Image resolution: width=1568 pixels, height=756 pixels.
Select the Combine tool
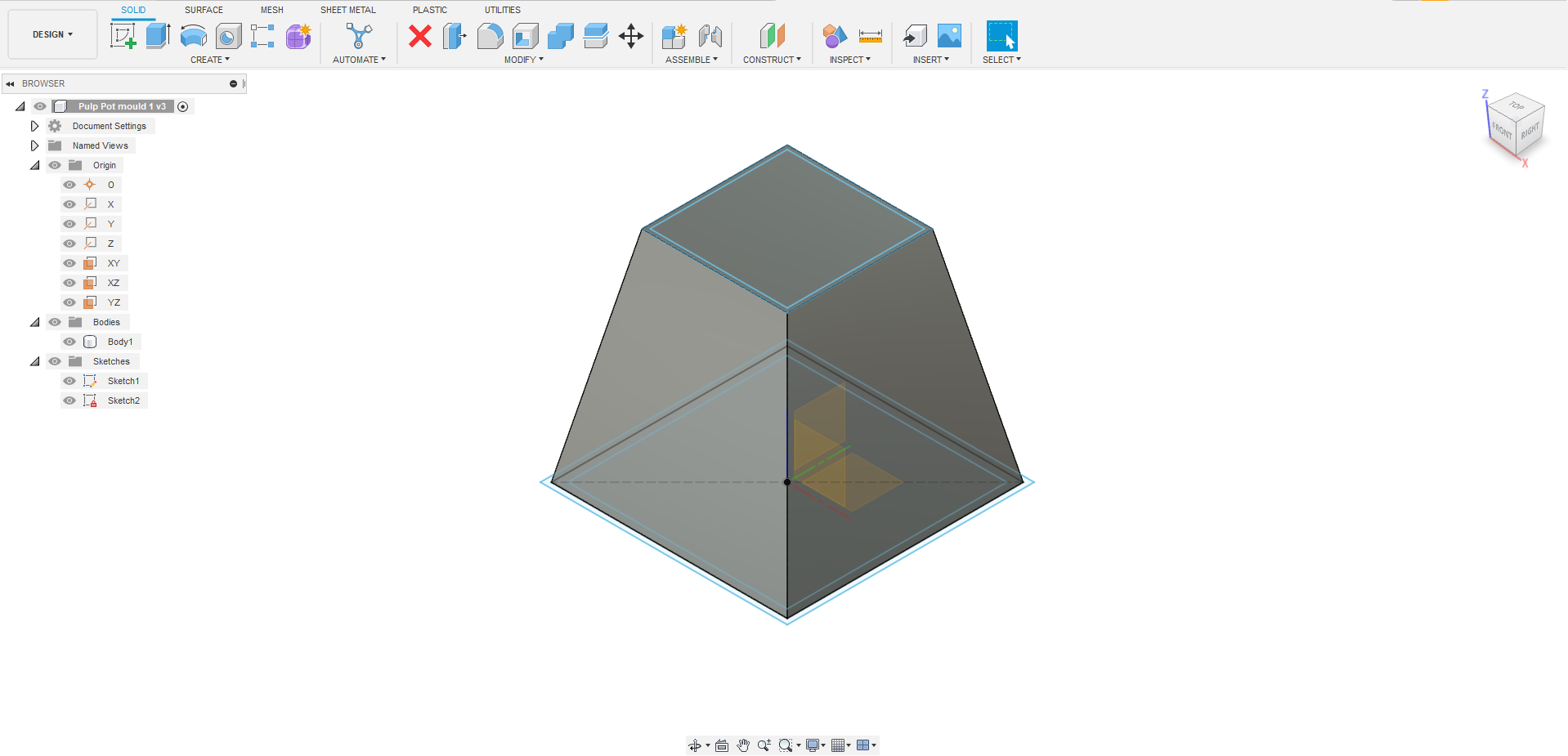click(x=560, y=36)
